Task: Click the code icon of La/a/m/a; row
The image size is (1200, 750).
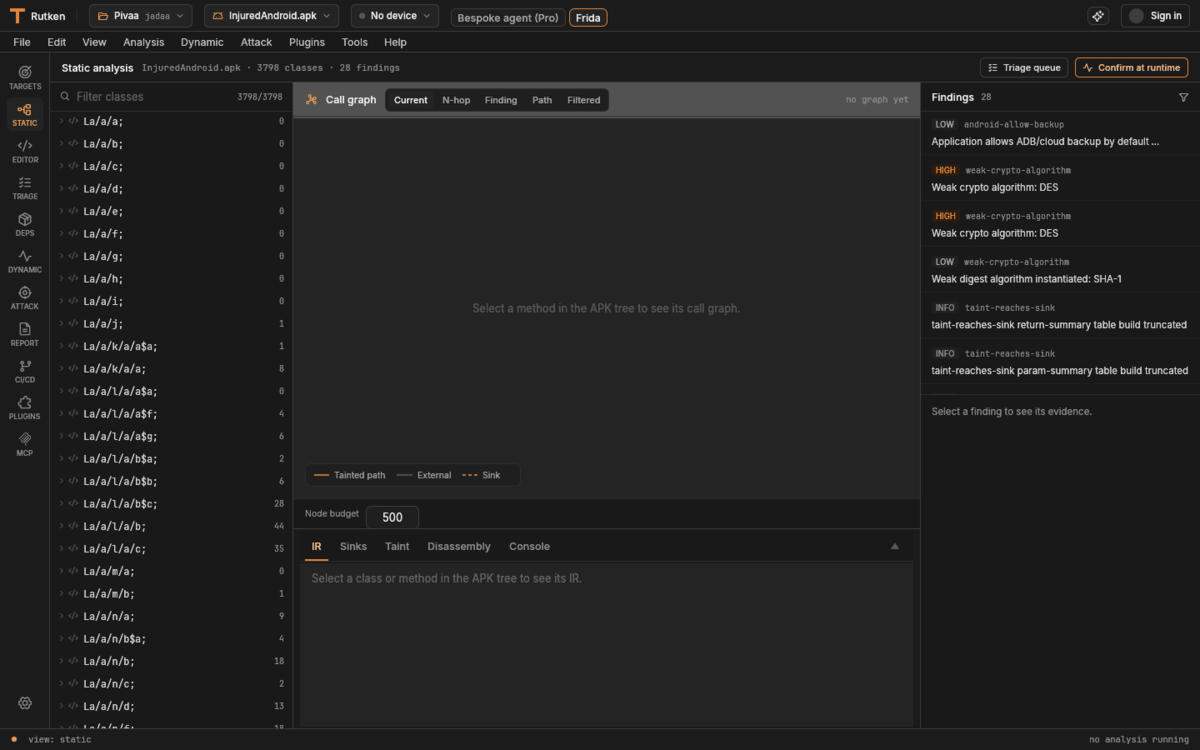Action: point(73,571)
